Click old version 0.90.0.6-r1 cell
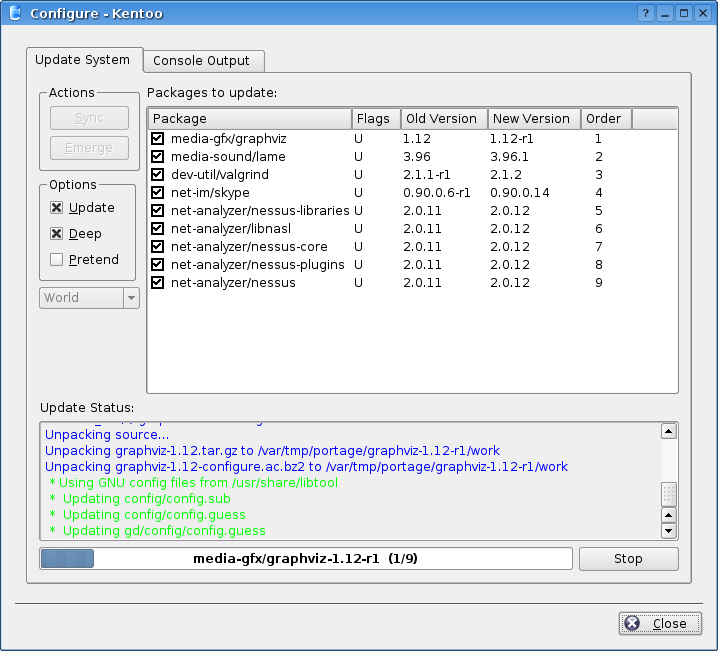The height and width of the screenshot is (651, 718). point(437,192)
